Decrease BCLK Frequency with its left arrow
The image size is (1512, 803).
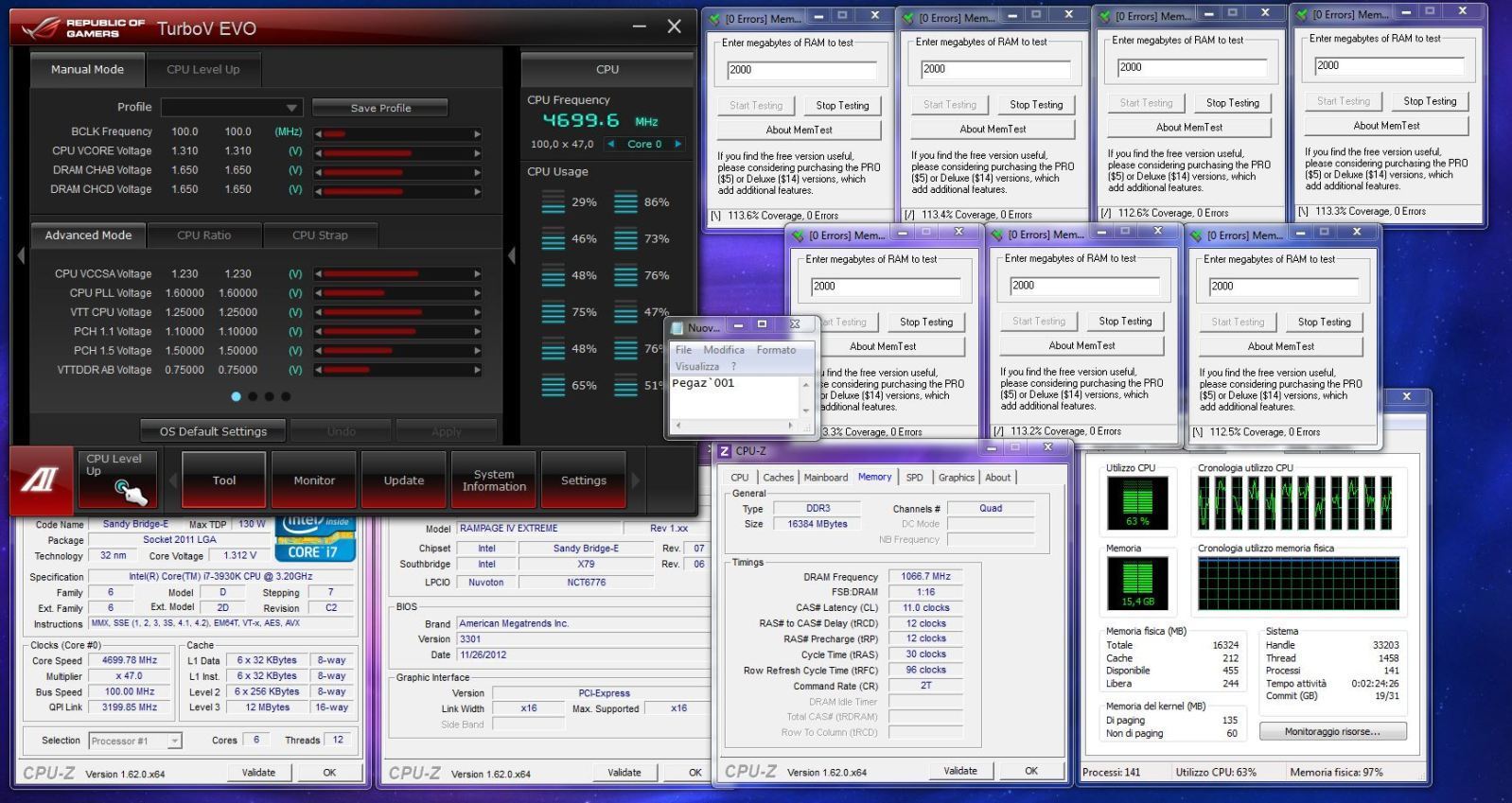click(x=318, y=134)
